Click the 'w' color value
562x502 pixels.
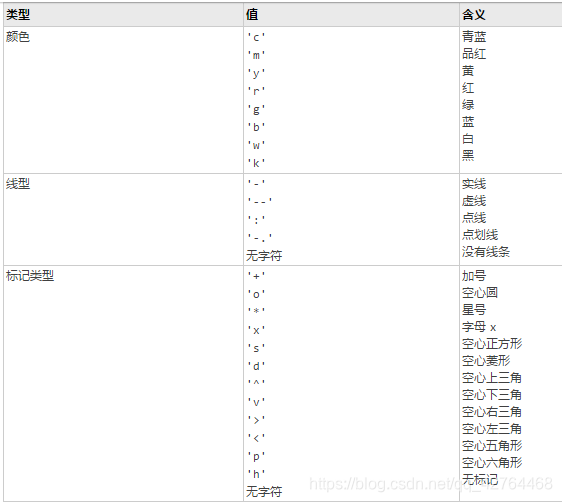tap(256, 145)
